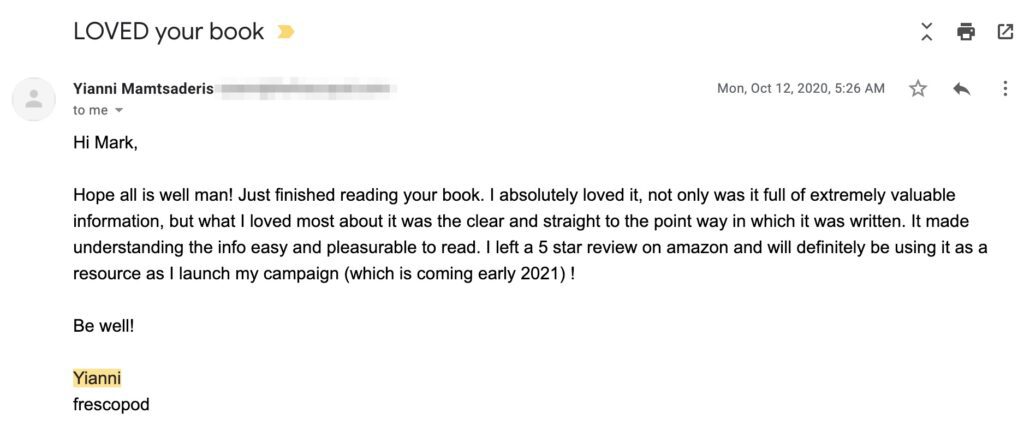This screenshot has height=431, width=1024.
Task: Toggle the yellow importance marker
Action: 285,31
